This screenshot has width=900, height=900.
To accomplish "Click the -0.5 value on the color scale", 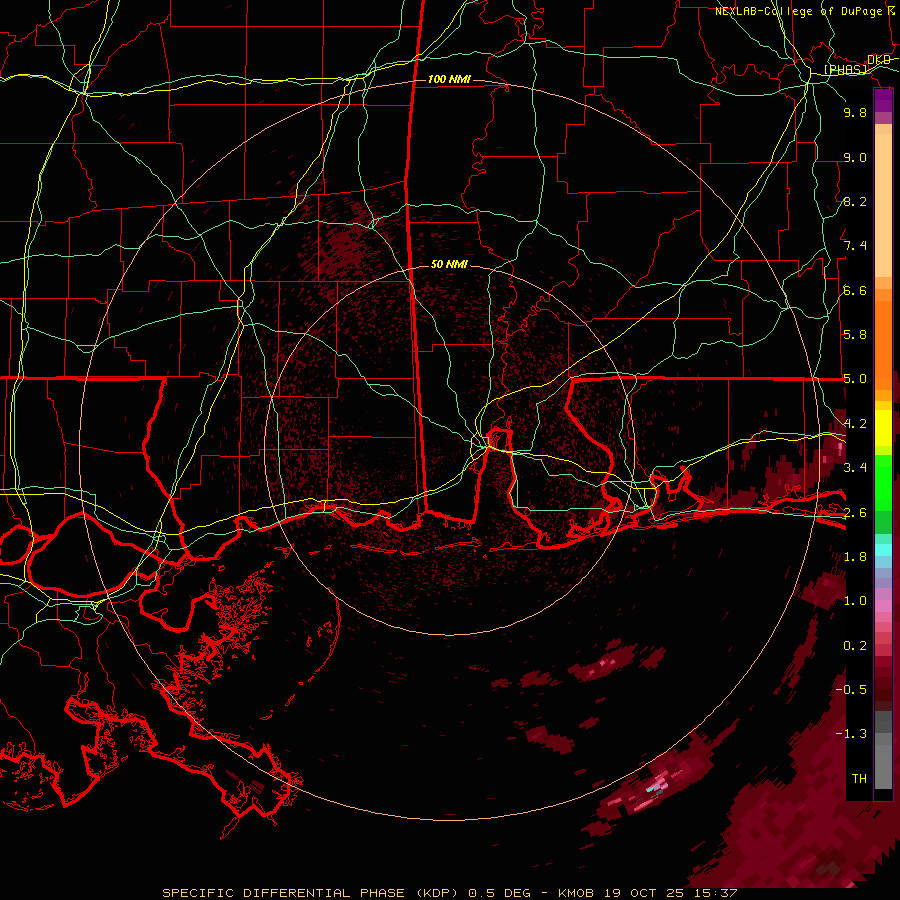I will pyautogui.click(x=851, y=689).
